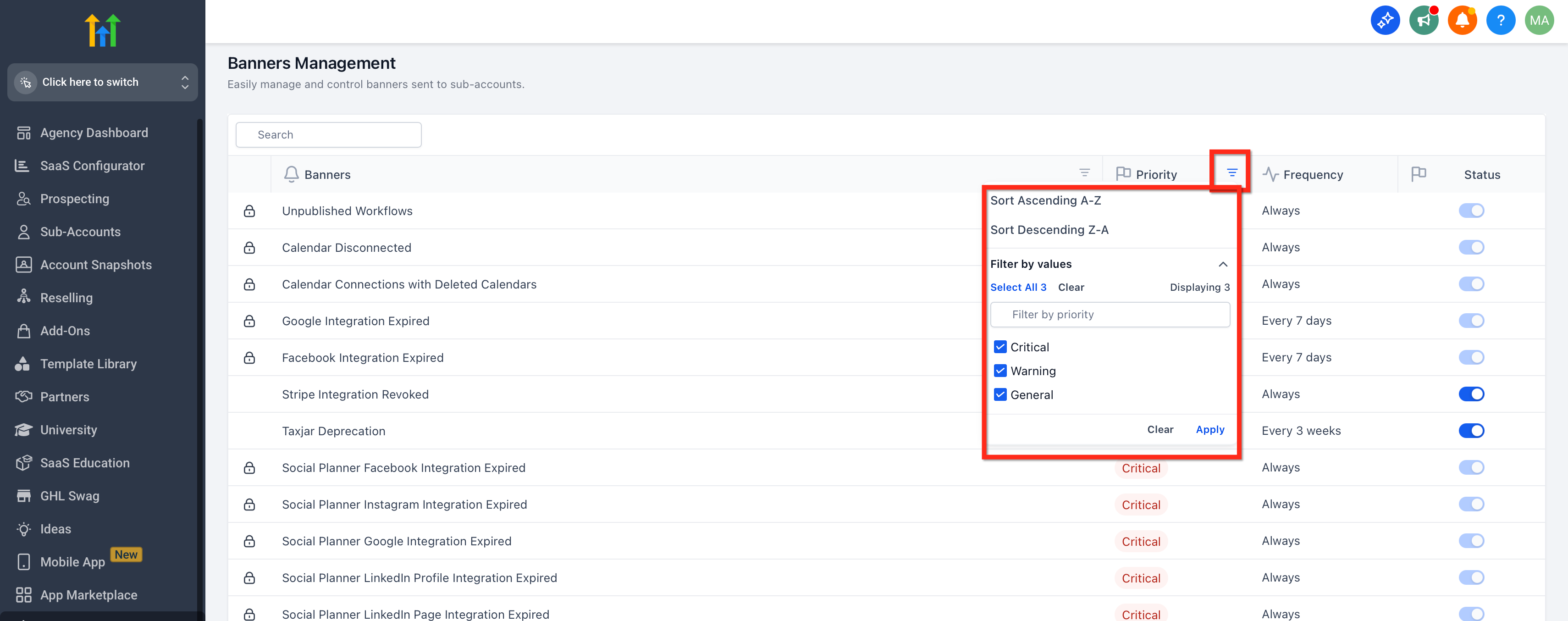
Task: Click the blue sparkle icon in top bar
Action: tap(1385, 21)
